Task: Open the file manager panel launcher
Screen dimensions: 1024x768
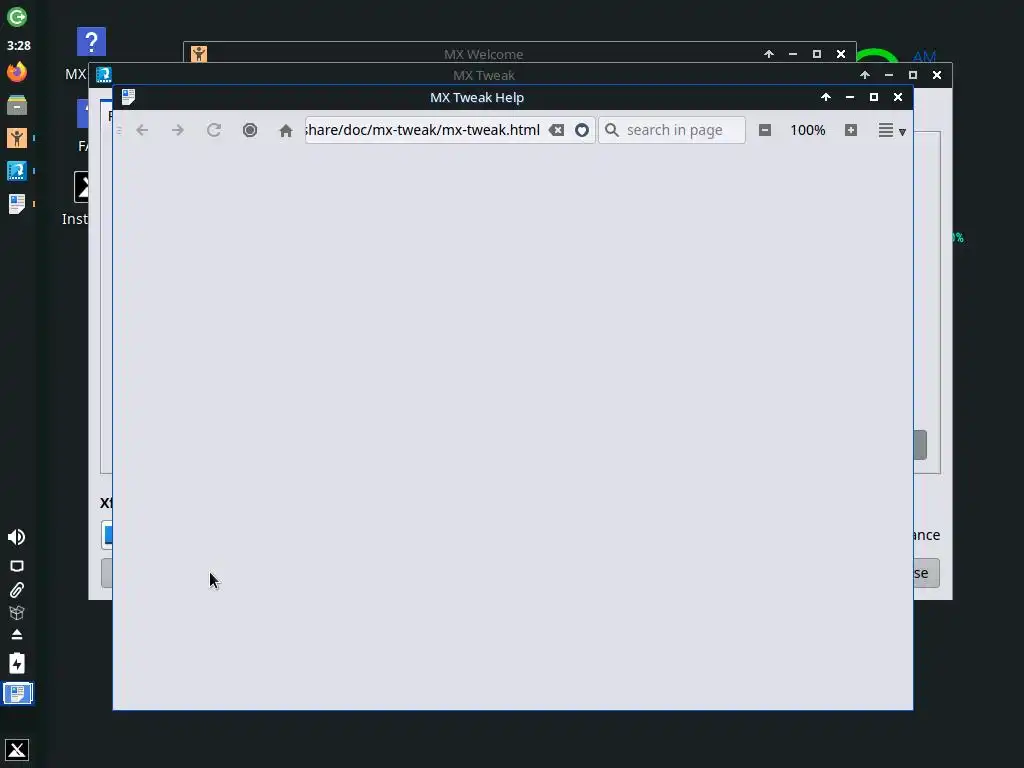Action: pyautogui.click(x=17, y=104)
